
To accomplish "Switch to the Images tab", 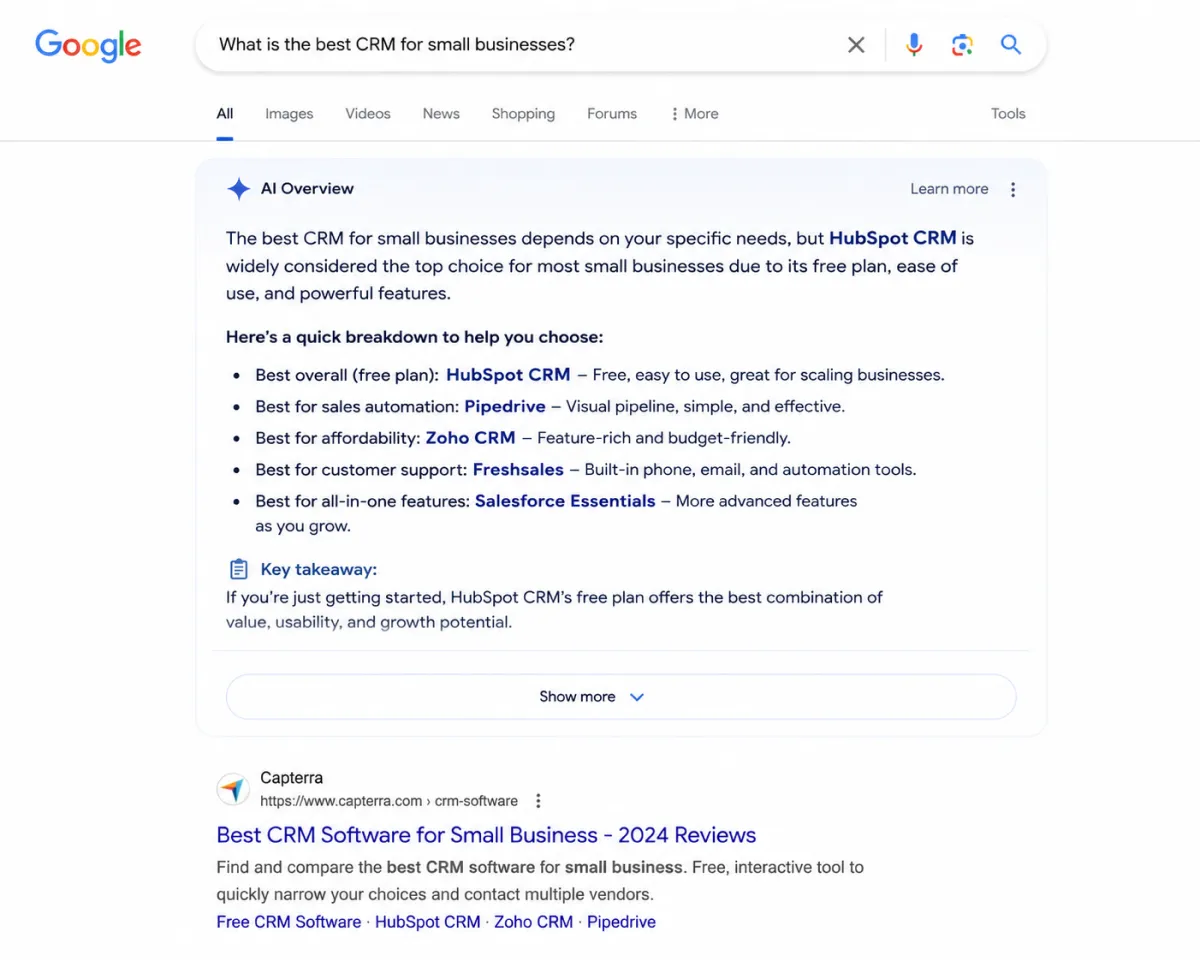I will point(289,114).
